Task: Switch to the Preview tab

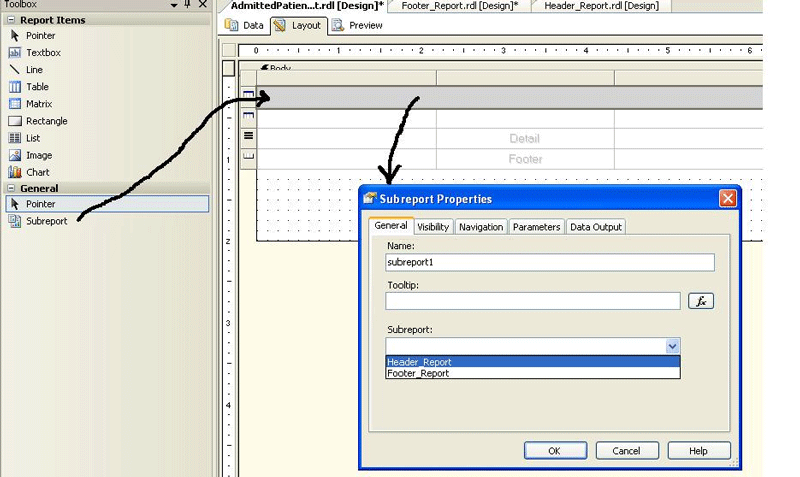Action: point(357,25)
